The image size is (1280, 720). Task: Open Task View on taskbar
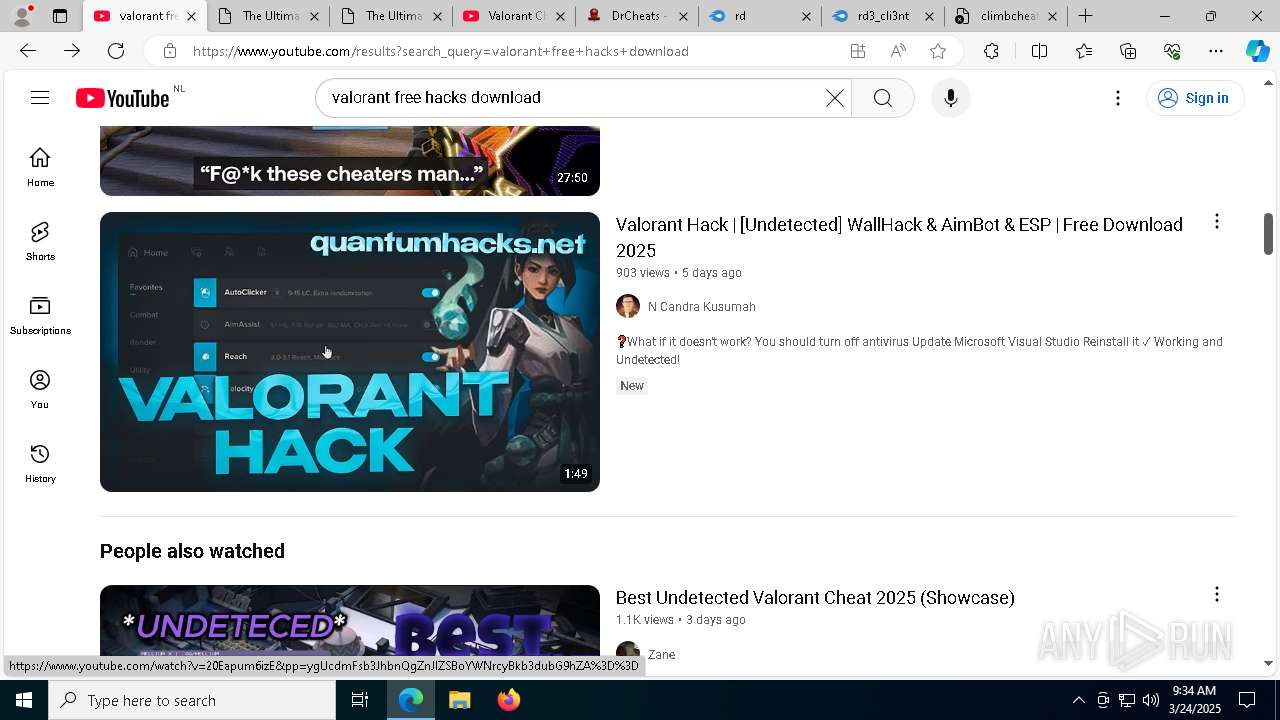click(x=360, y=700)
